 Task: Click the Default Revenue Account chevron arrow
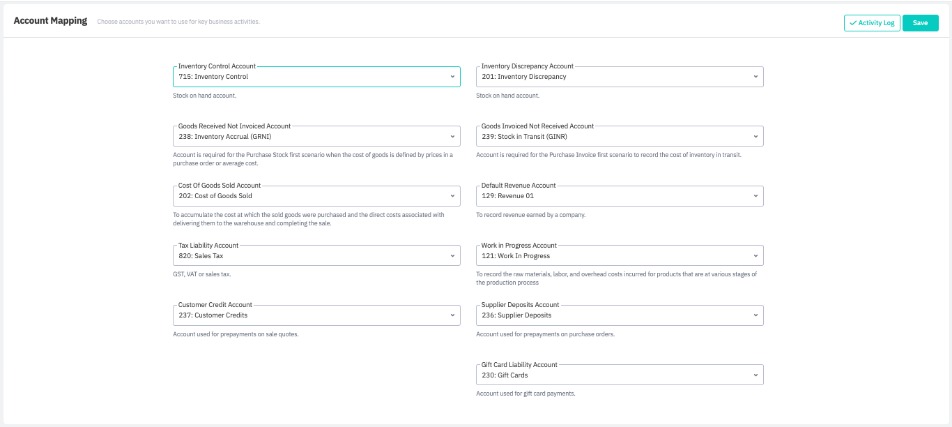[754, 196]
